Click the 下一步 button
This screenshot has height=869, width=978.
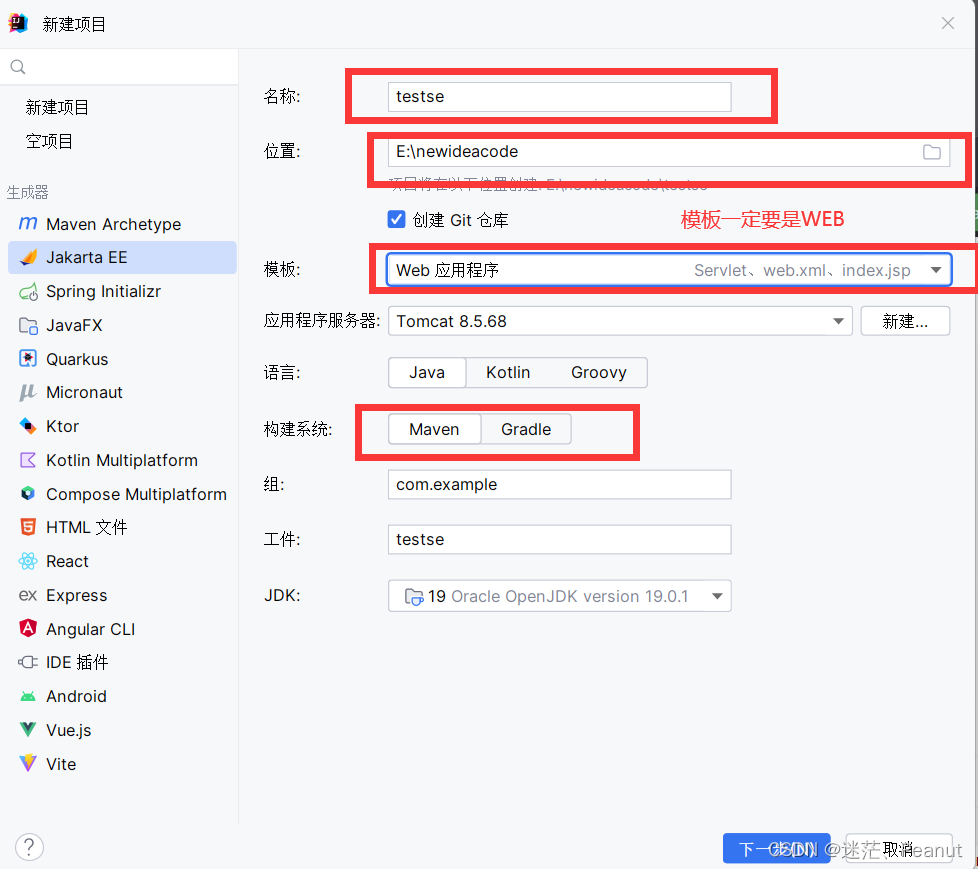777,848
